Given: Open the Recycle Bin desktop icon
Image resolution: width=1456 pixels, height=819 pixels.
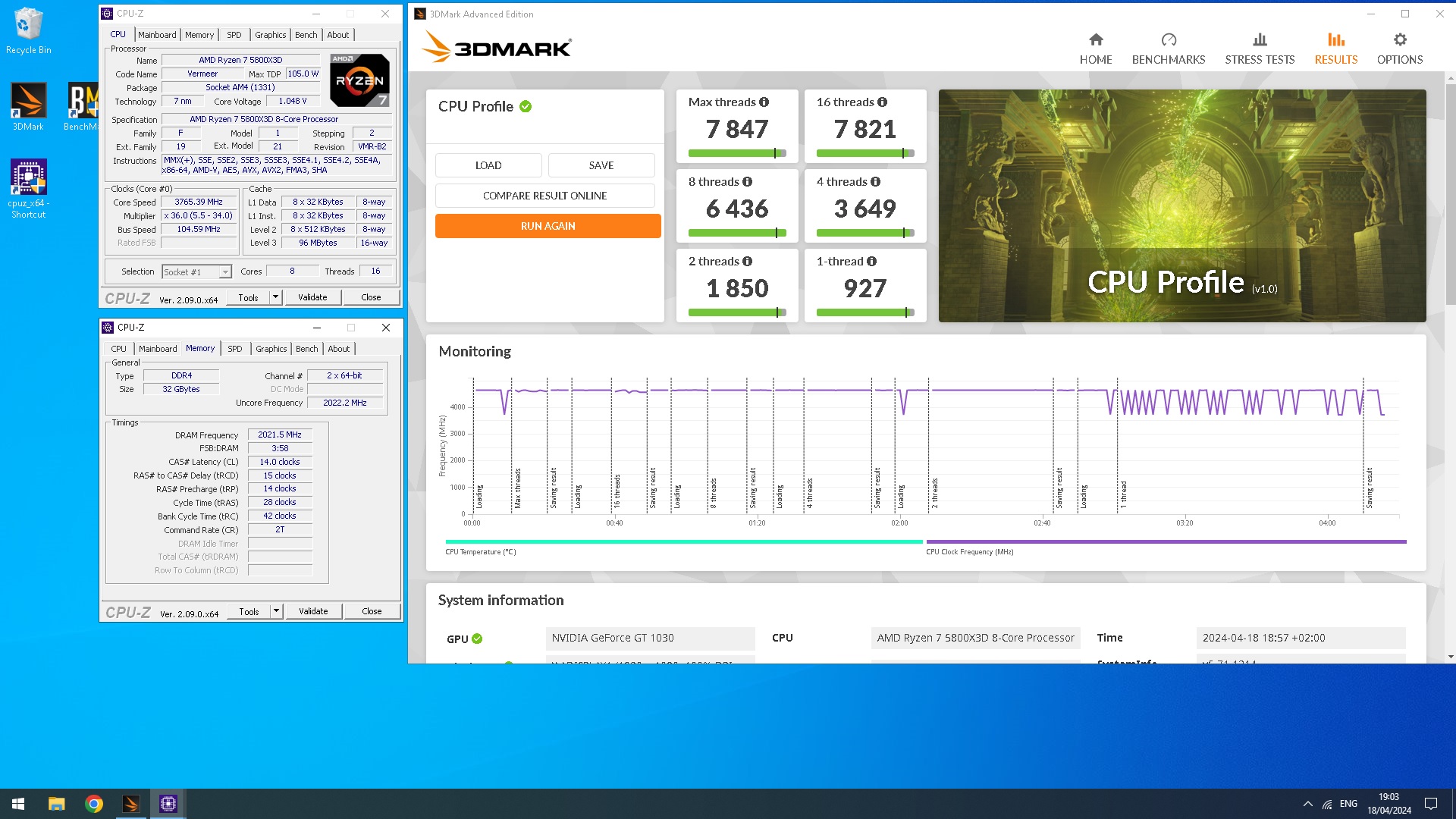Looking at the screenshot, I should pyautogui.click(x=28, y=30).
